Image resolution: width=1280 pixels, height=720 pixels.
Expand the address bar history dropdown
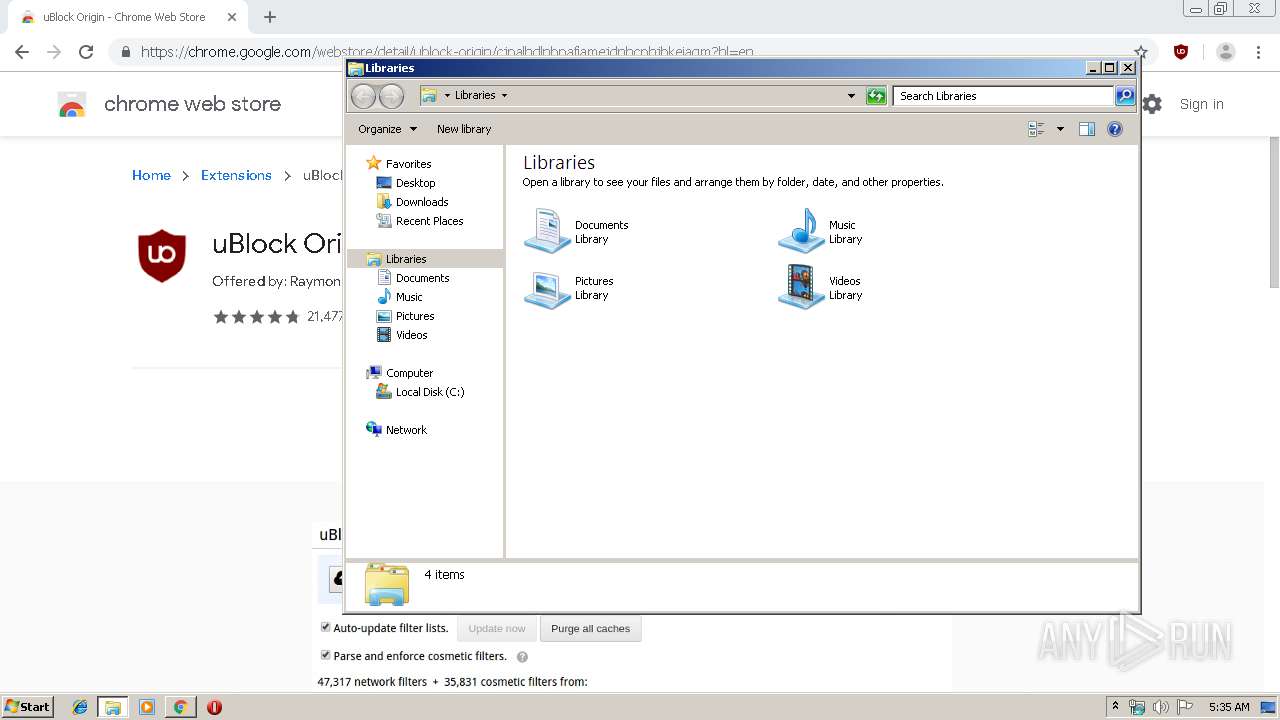click(851, 96)
